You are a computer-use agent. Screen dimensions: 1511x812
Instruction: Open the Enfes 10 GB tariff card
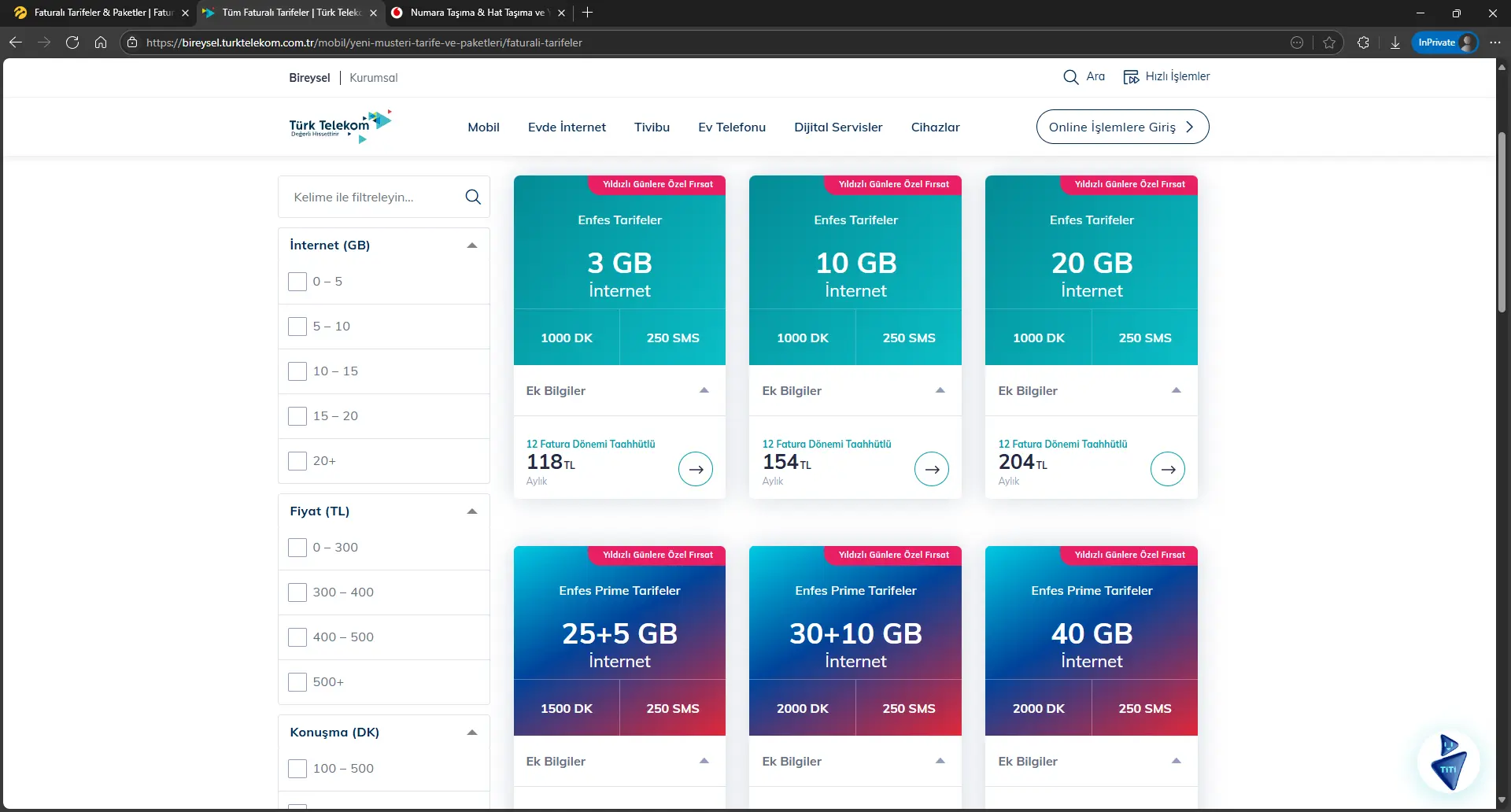coord(855,270)
